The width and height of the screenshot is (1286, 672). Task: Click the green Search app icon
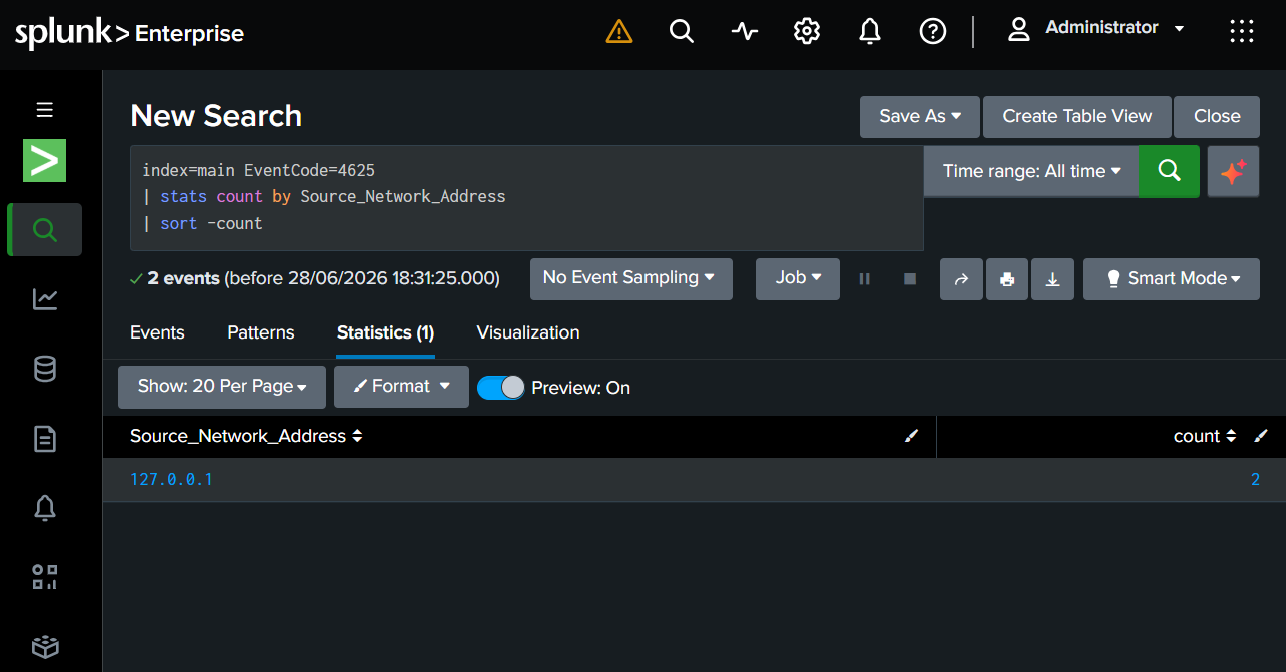click(x=44, y=160)
